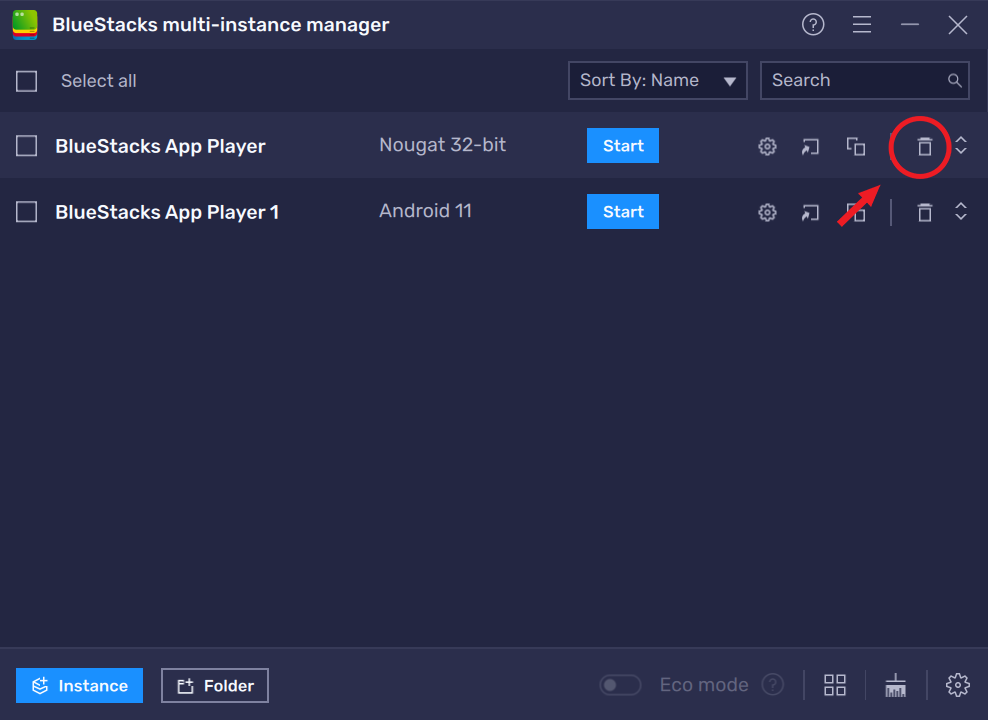Tick the Select all checkbox
This screenshot has width=988, height=720.
click(26, 81)
